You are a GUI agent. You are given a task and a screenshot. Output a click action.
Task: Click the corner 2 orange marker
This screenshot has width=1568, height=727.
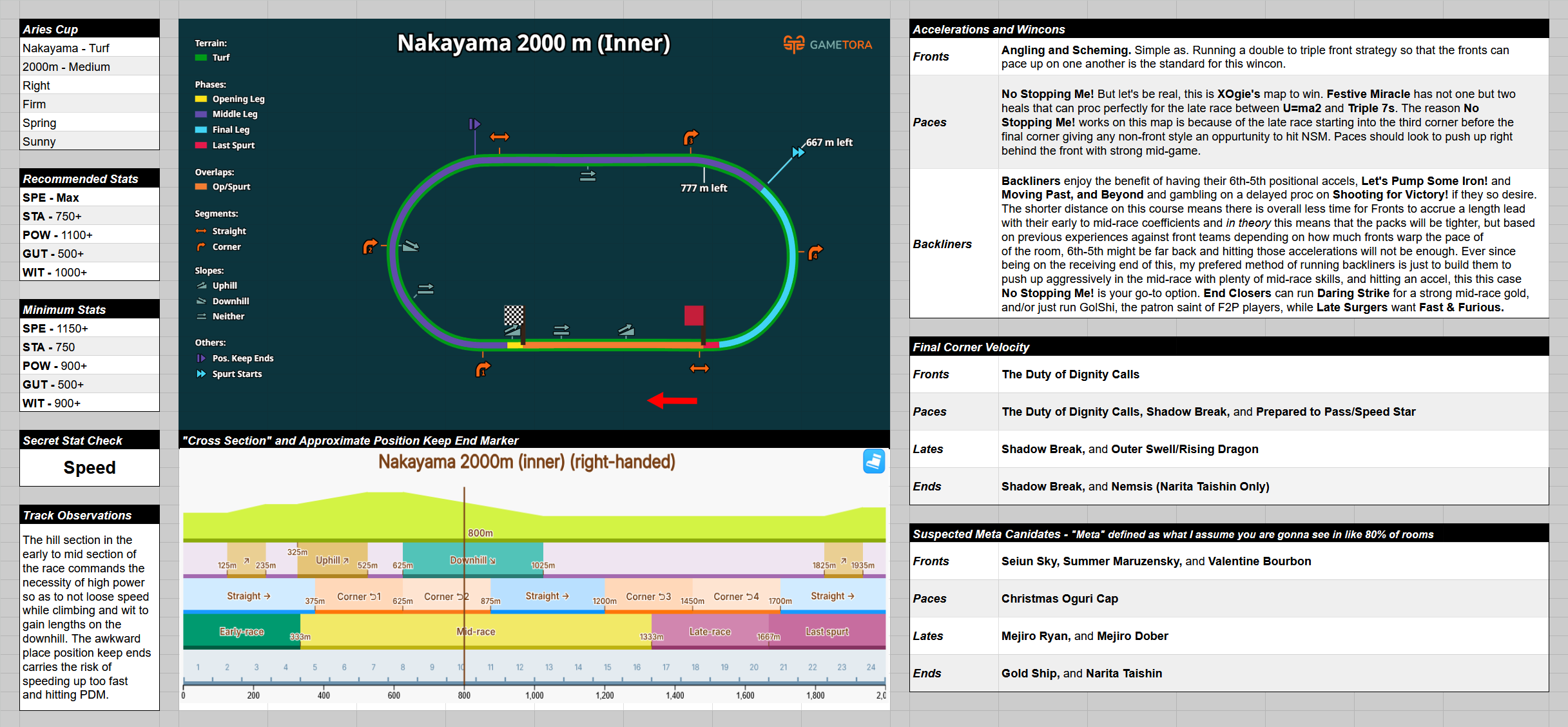(370, 246)
